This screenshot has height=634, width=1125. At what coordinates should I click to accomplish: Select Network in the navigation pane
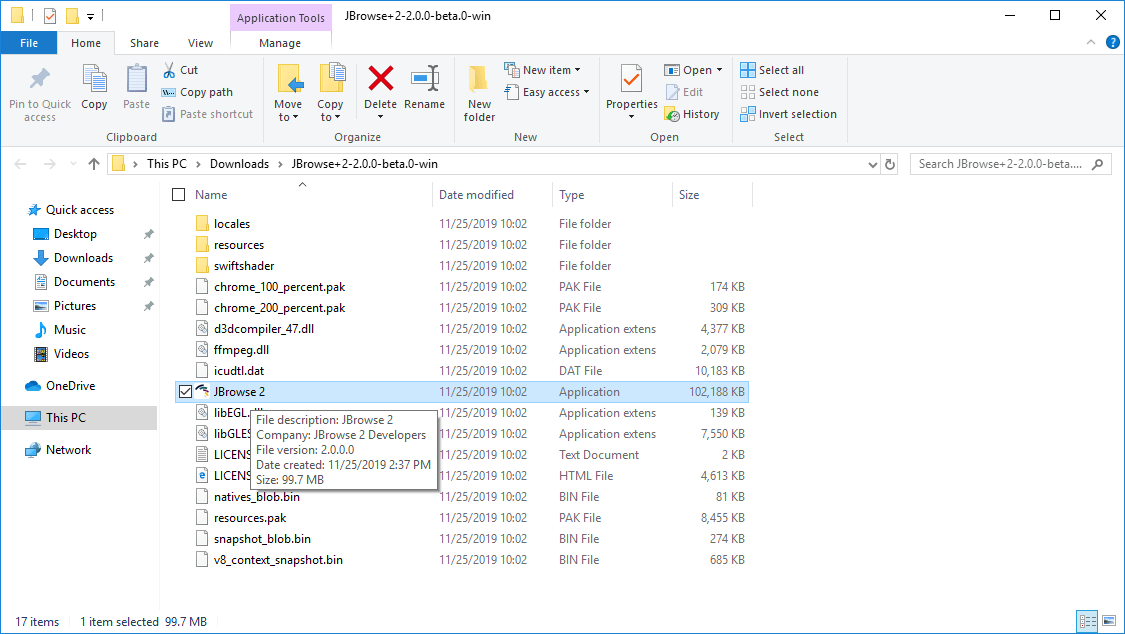pyautogui.click(x=68, y=450)
